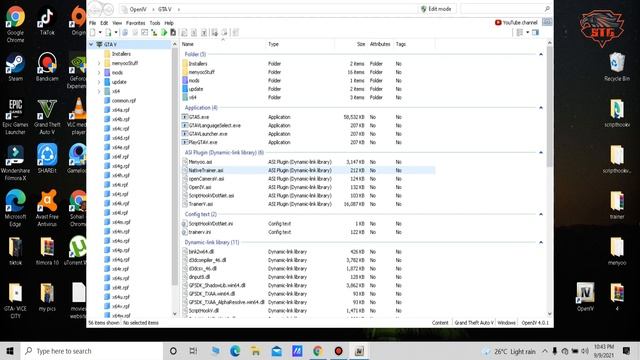Expand the menyooStuff tree node

point(99,63)
